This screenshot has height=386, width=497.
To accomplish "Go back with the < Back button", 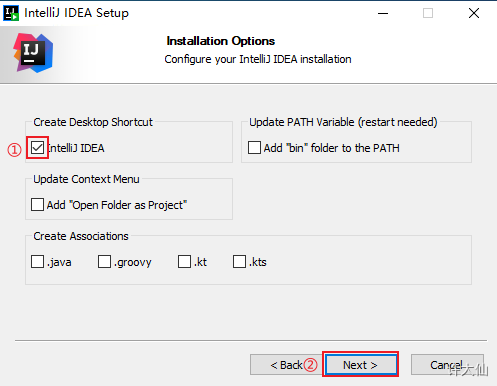I will click(x=286, y=365).
